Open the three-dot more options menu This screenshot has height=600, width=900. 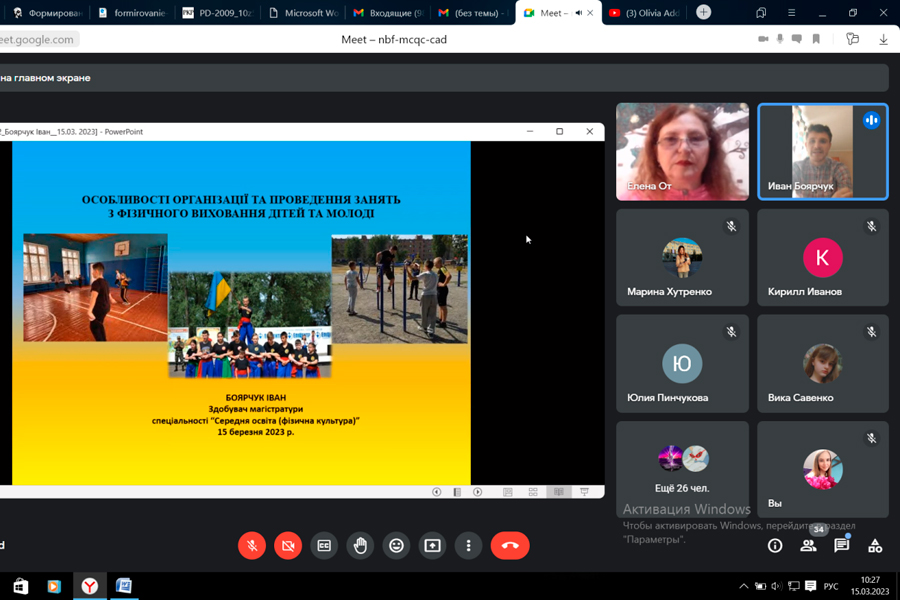click(468, 545)
